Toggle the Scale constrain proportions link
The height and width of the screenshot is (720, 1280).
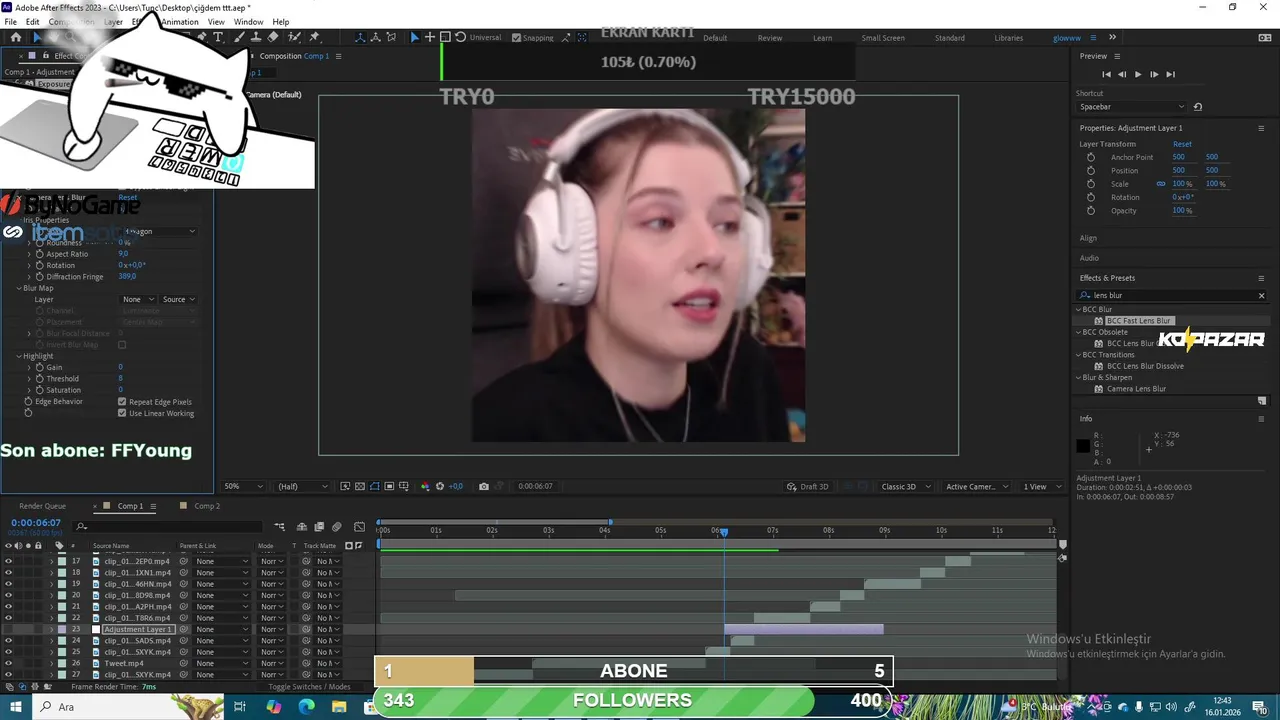pos(1161,184)
